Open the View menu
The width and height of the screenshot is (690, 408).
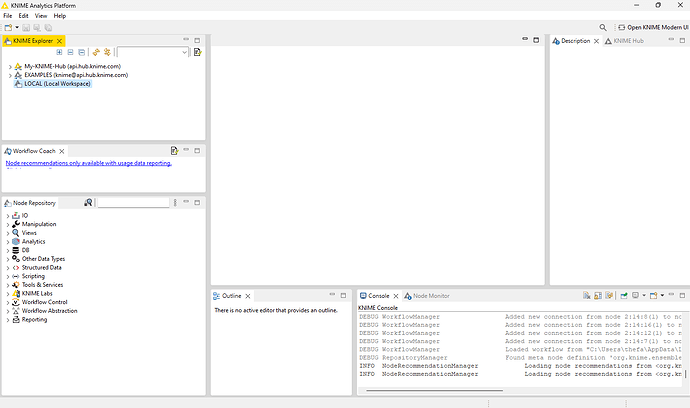(x=41, y=16)
